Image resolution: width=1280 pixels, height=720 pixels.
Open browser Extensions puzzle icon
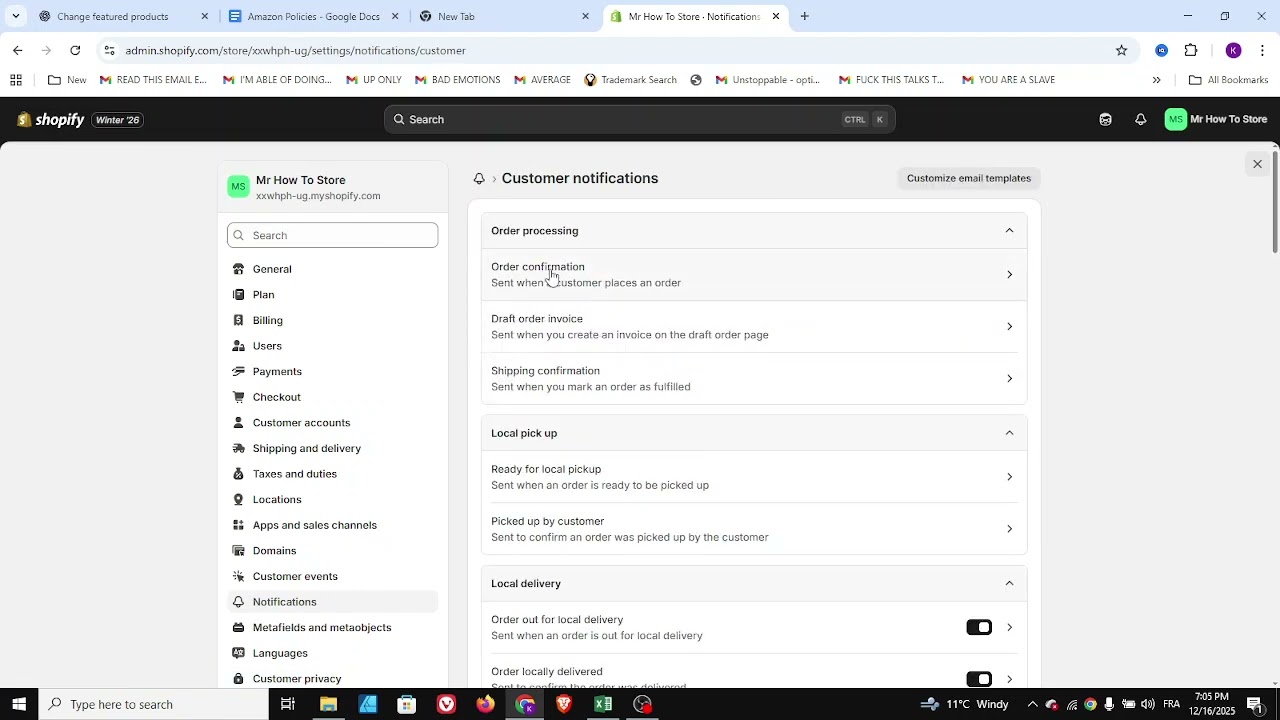click(x=1190, y=50)
